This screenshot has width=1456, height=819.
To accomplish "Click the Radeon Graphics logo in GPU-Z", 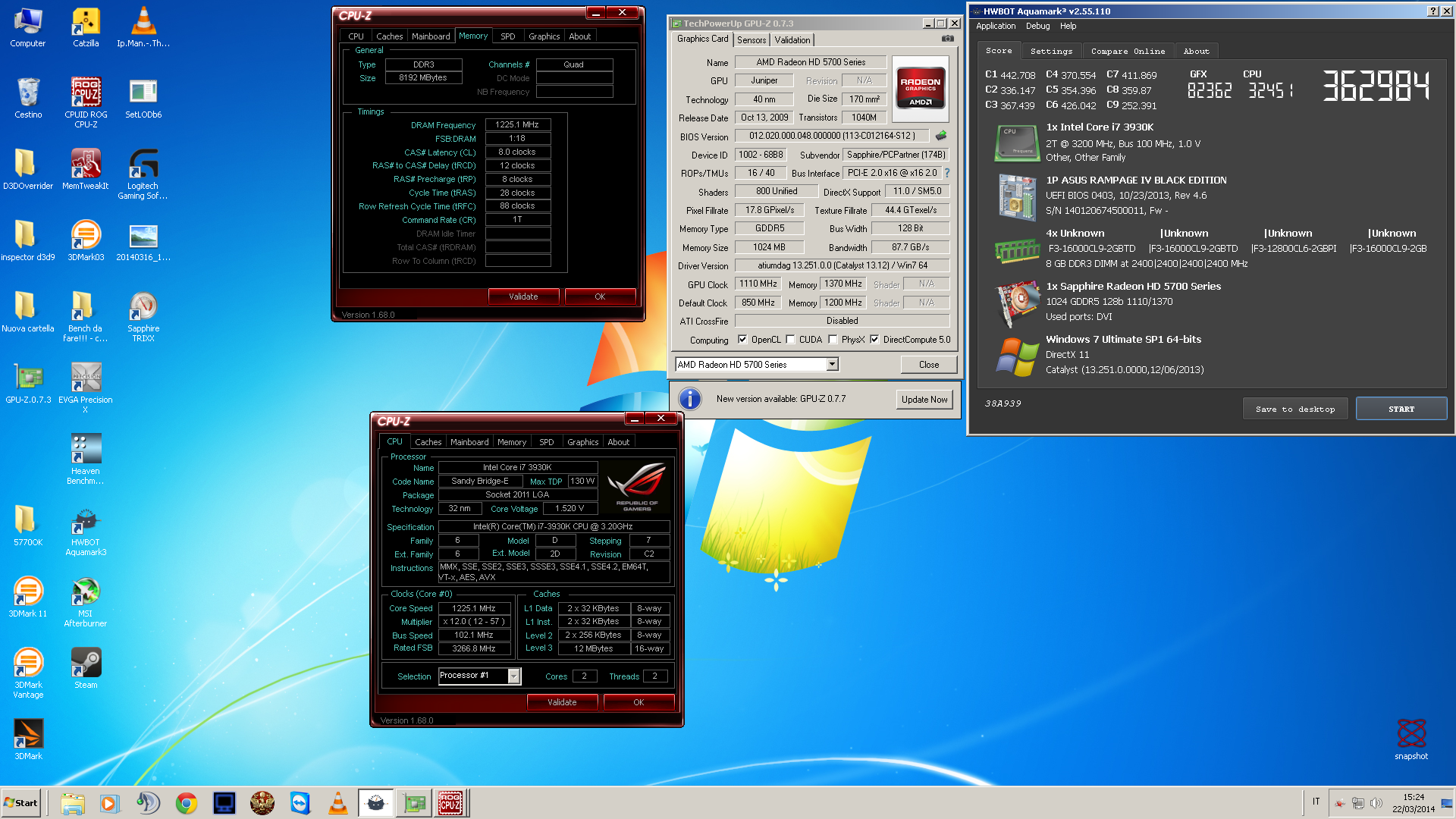I will coord(920,89).
